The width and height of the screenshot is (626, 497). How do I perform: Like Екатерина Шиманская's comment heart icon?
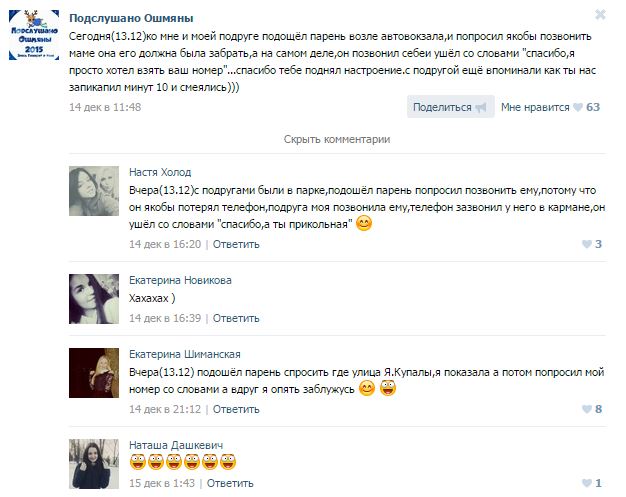point(586,409)
